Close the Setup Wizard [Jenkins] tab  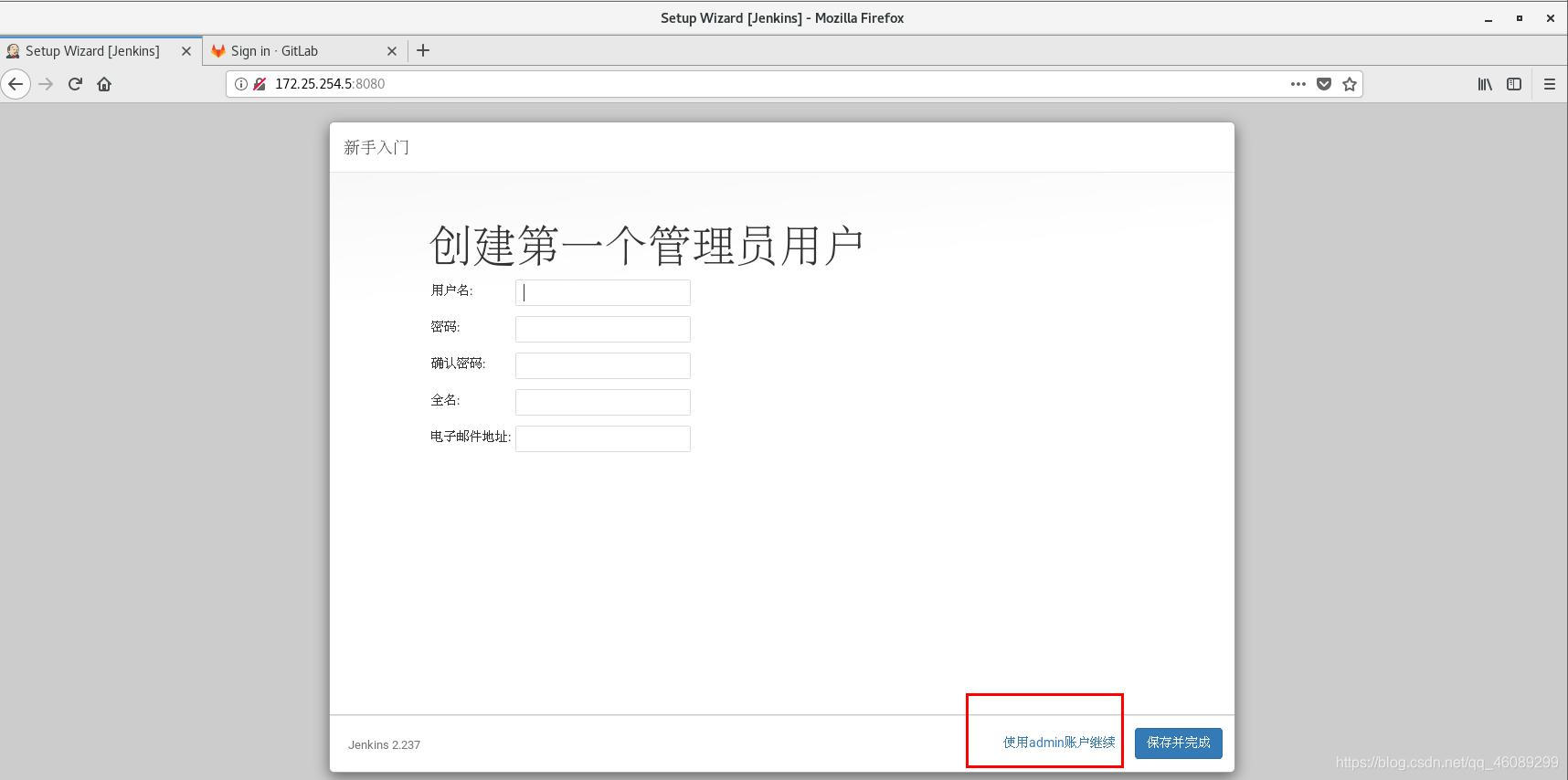click(186, 51)
